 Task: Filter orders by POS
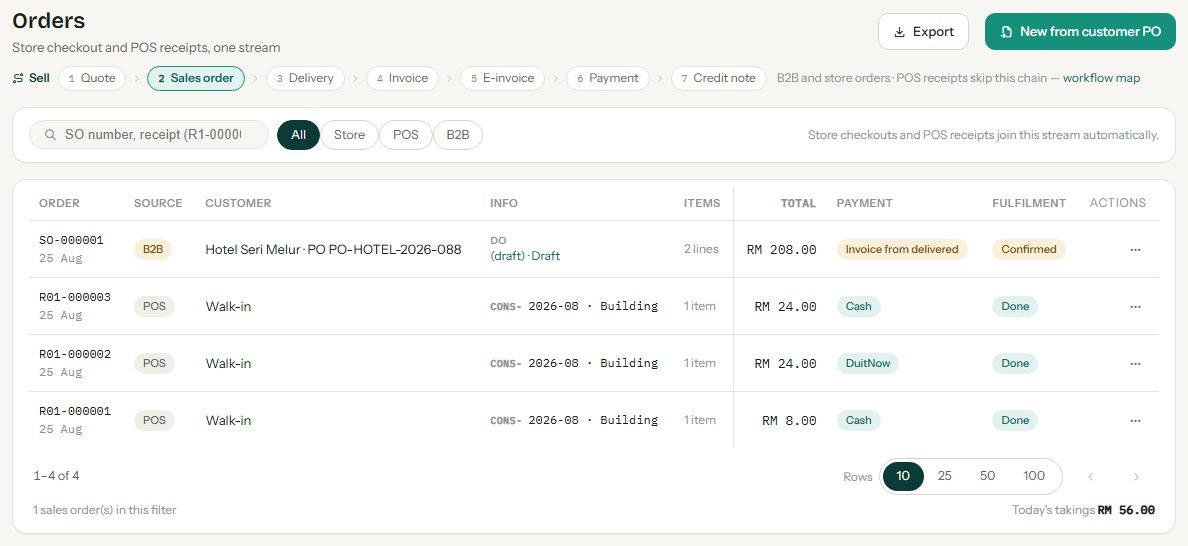[x=405, y=135]
